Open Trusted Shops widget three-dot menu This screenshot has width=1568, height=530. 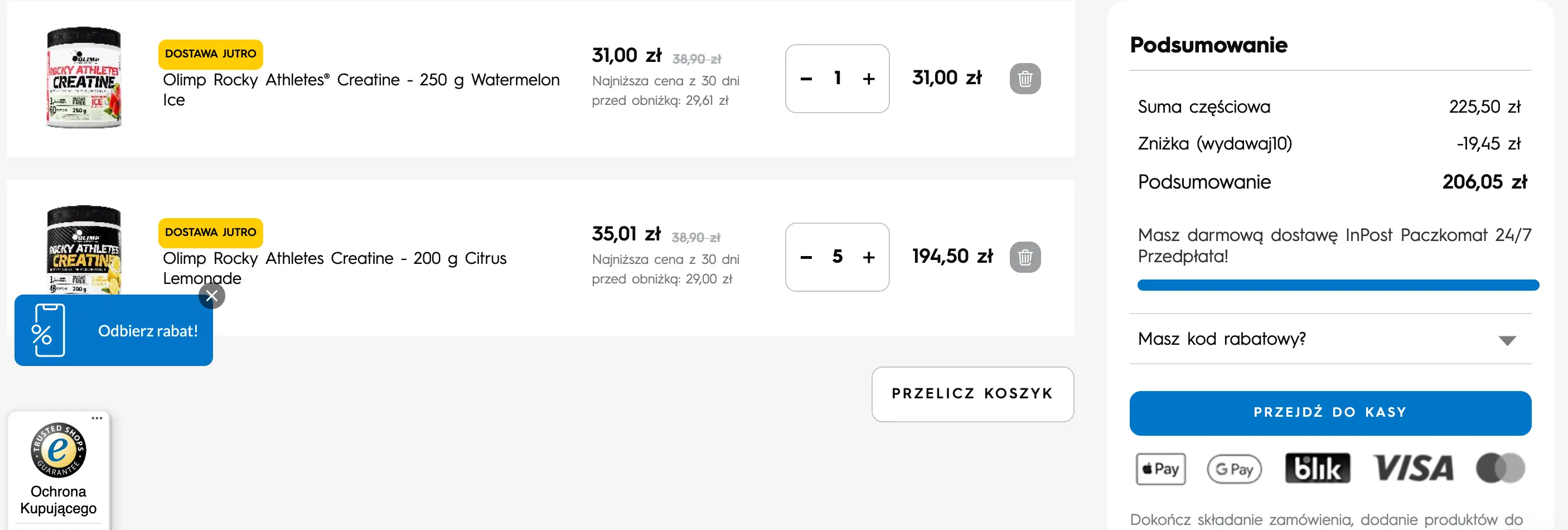(x=97, y=418)
